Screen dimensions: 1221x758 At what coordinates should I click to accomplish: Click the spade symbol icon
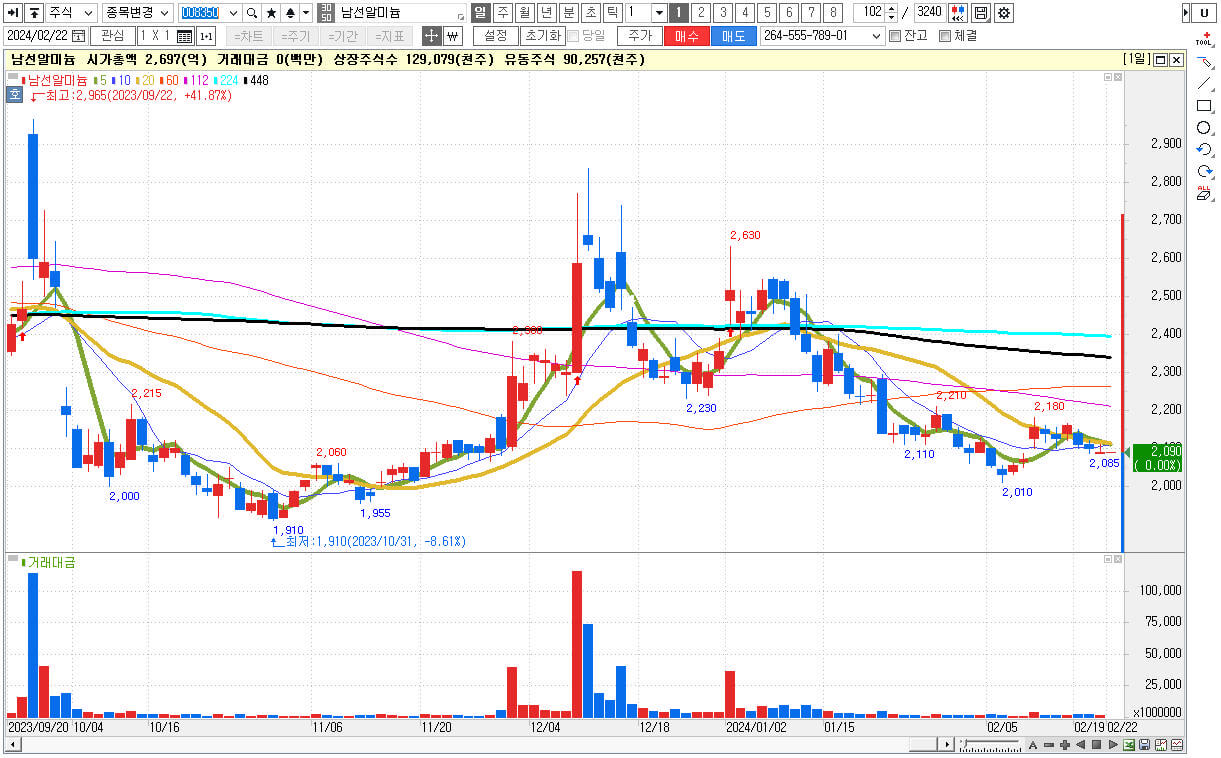[x=290, y=13]
